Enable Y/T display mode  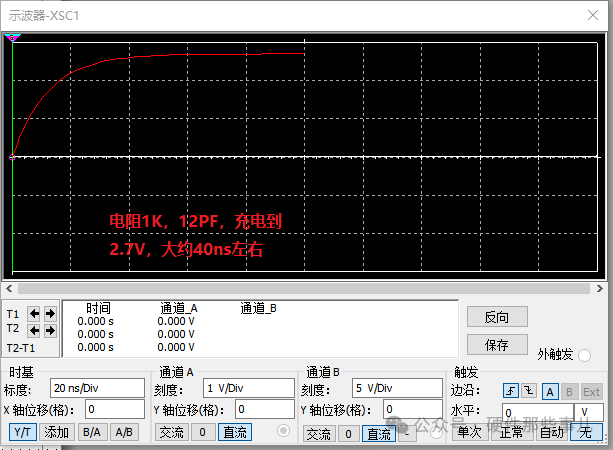click(x=22, y=432)
